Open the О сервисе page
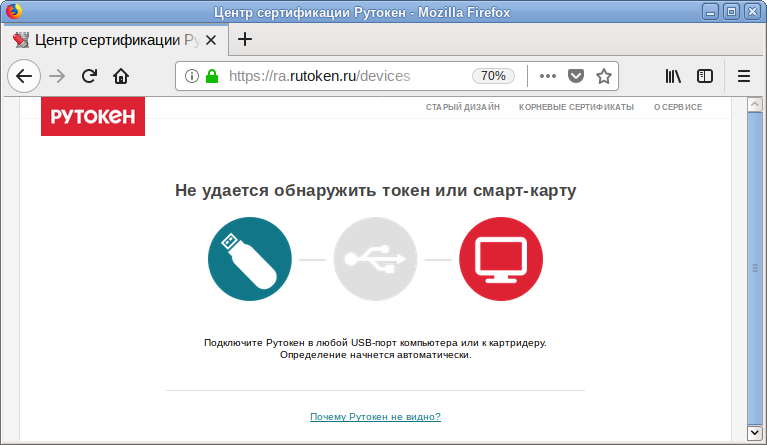The height and width of the screenshot is (445, 767). [x=678, y=107]
